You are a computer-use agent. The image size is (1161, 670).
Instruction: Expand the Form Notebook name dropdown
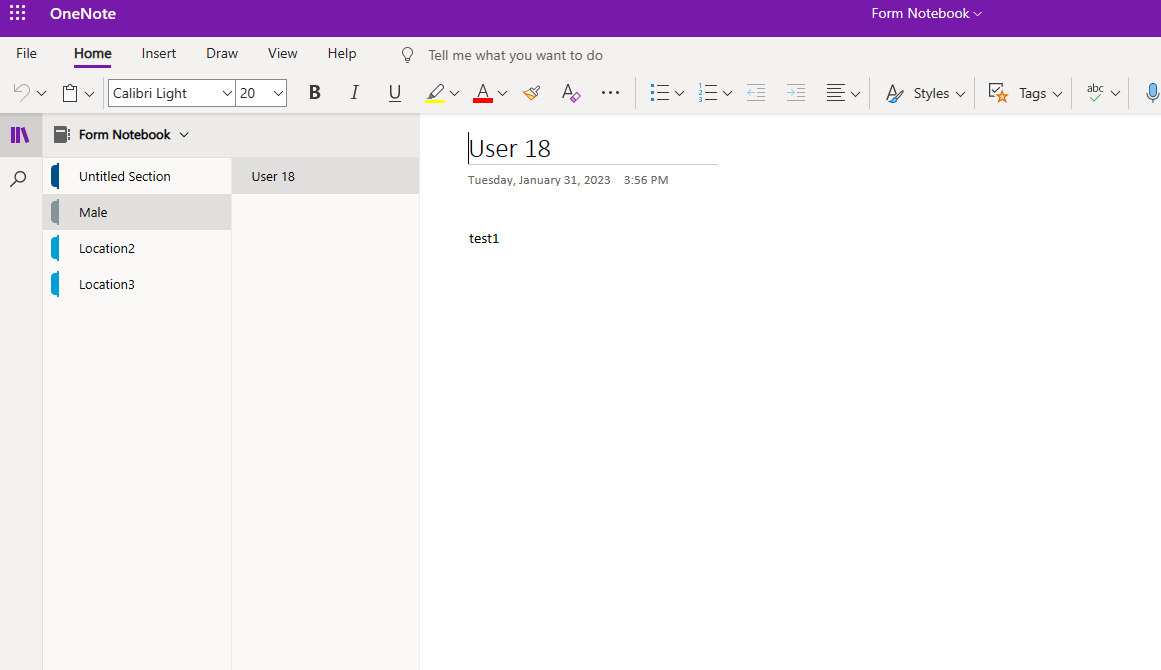[x=184, y=134]
